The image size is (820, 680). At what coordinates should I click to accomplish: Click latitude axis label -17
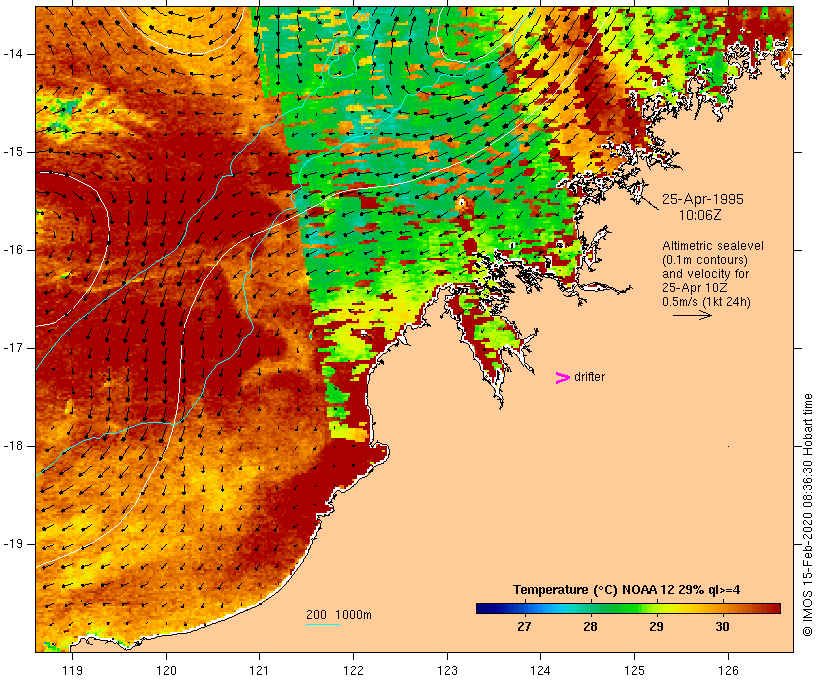coord(13,348)
